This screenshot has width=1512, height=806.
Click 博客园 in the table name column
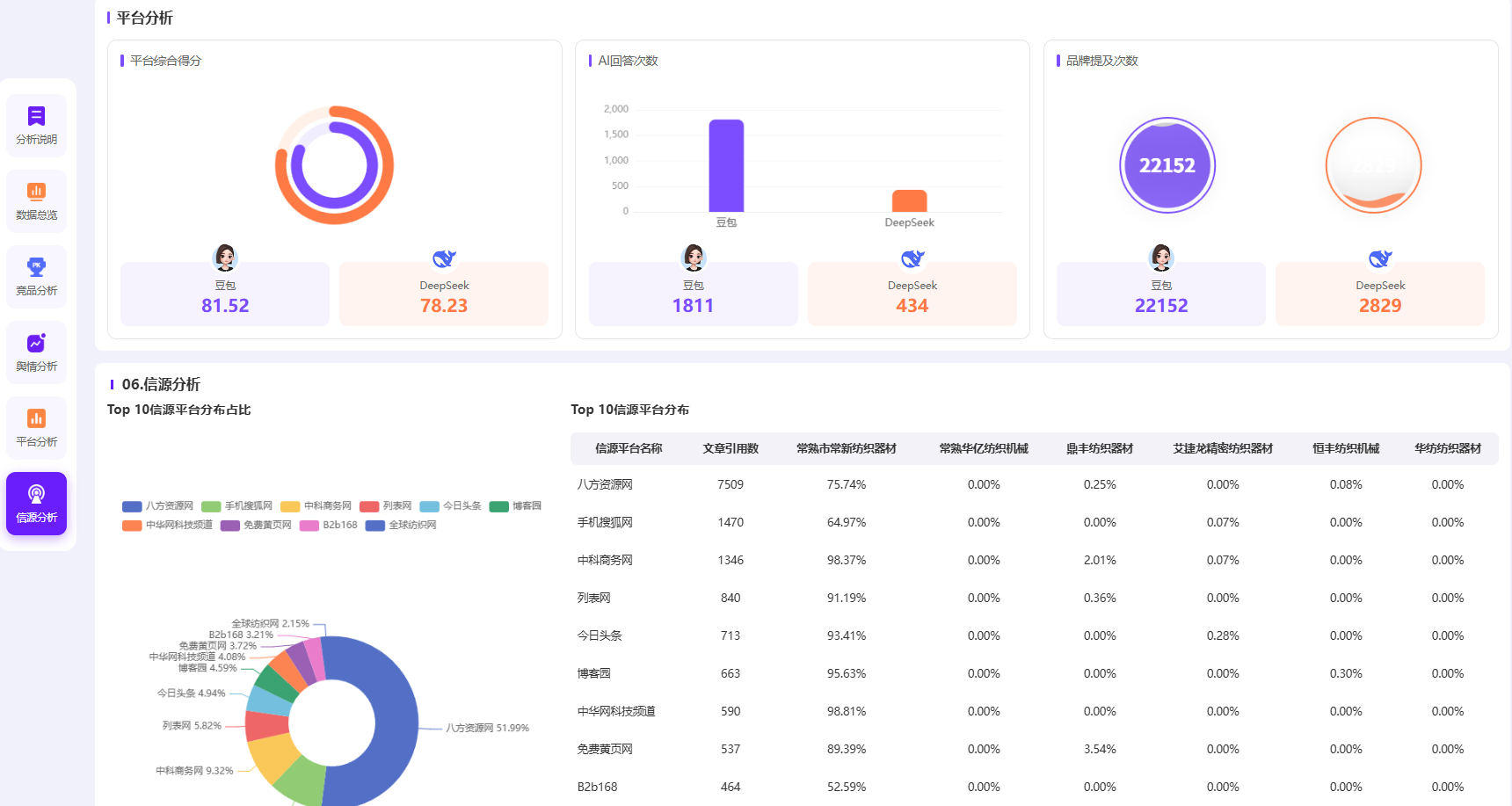pos(594,674)
